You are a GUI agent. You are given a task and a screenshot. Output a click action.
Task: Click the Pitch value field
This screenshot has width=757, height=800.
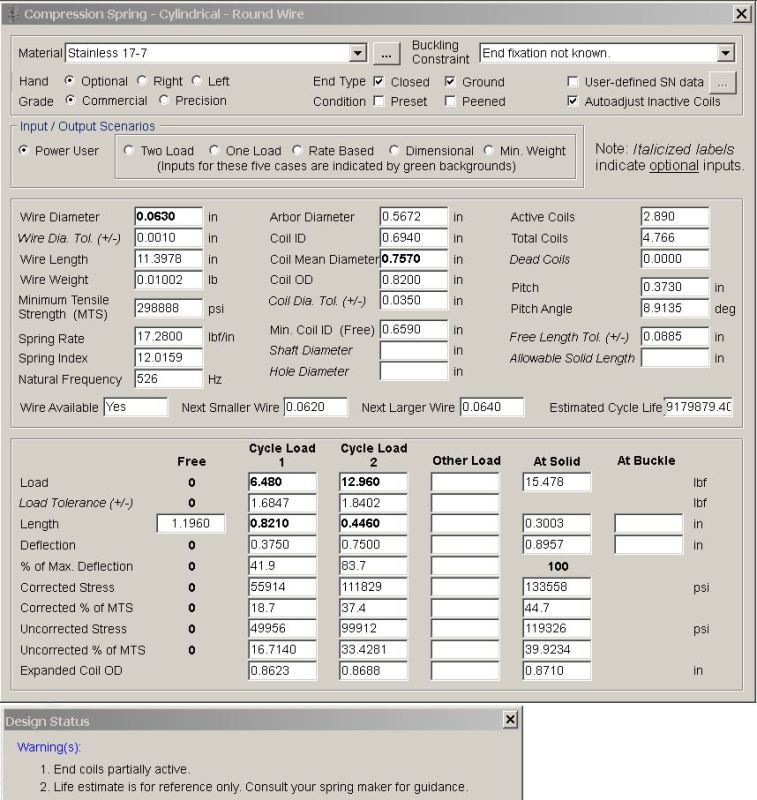(x=675, y=287)
